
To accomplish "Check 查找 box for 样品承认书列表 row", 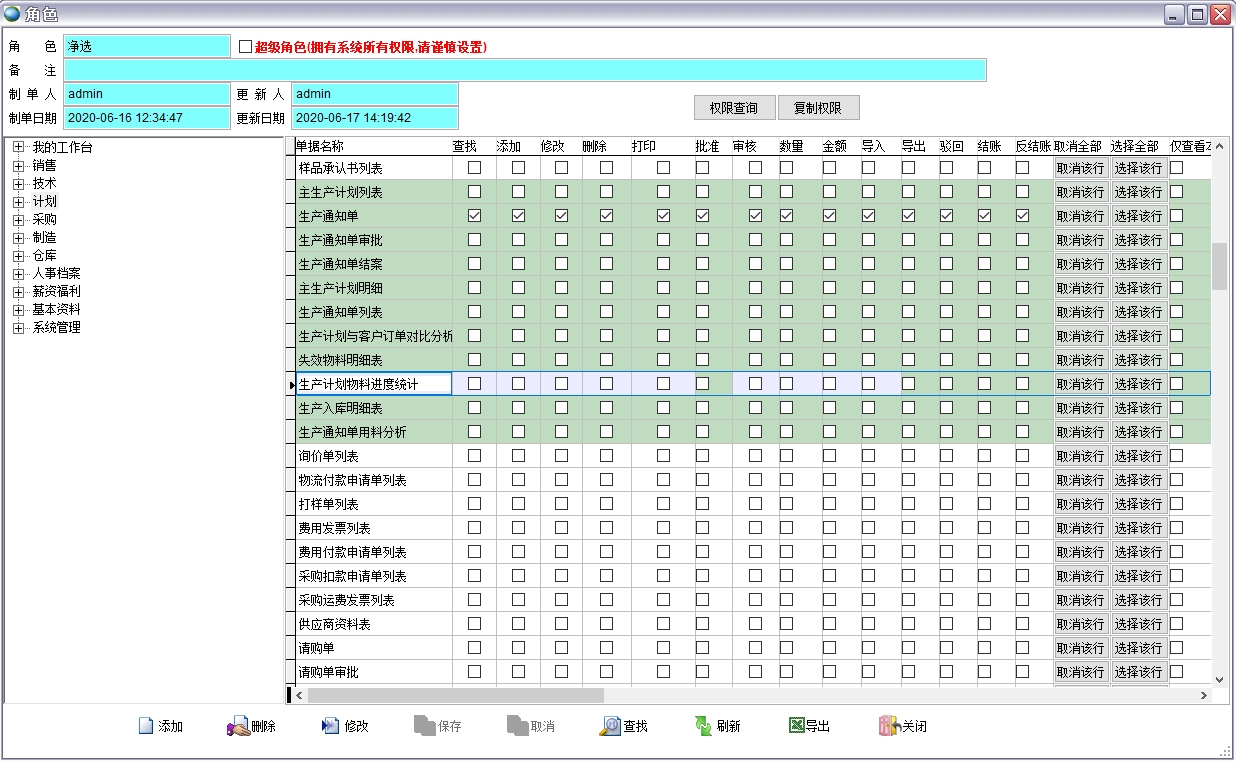I will [x=474, y=168].
